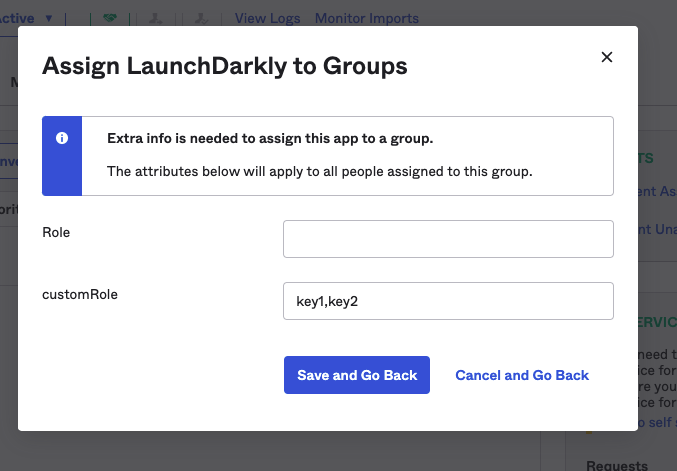Click the self service link at right edge
This screenshot has height=471, width=677.
655,425
